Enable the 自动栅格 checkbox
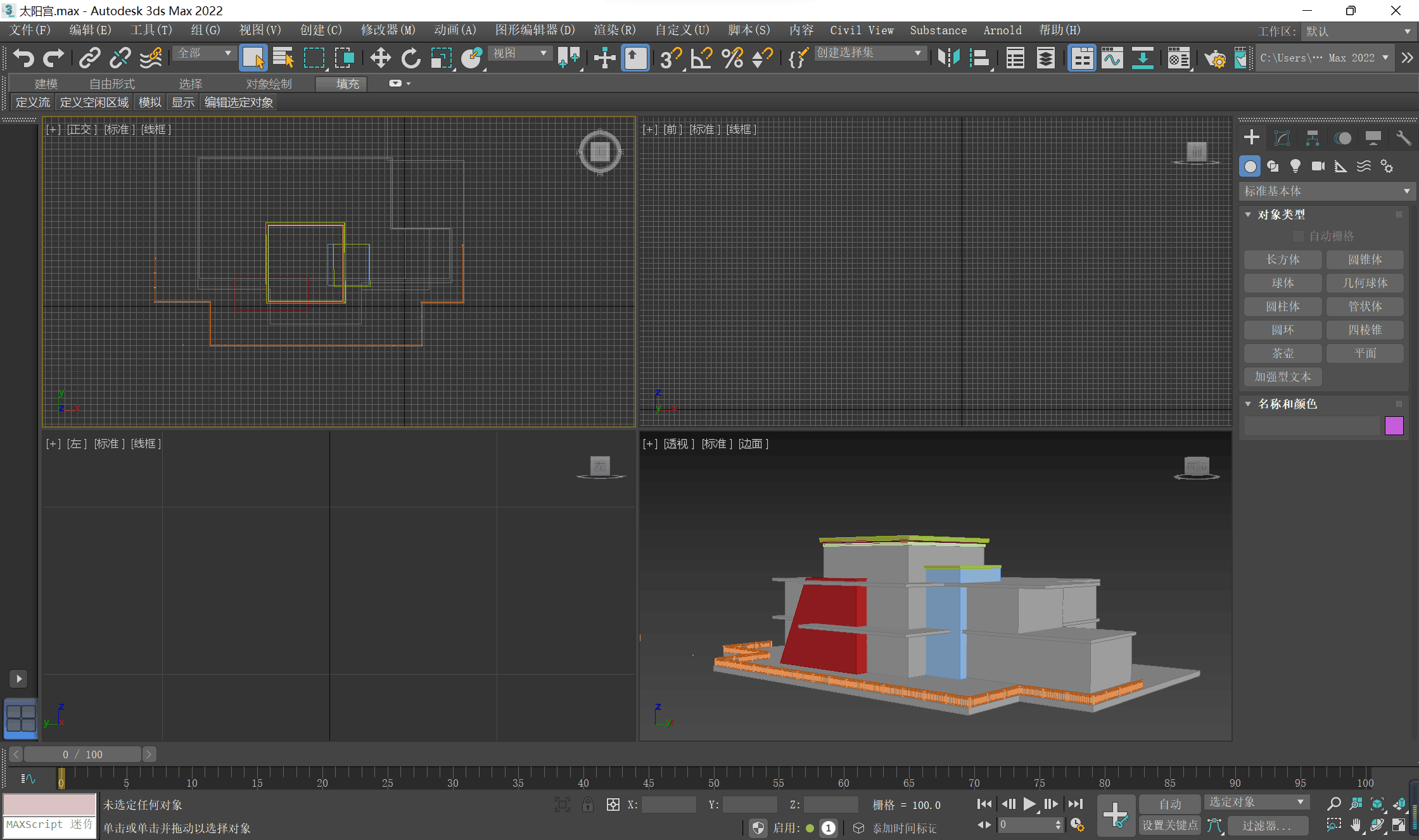The height and width of the screenshot is (840, 1419). pos(1298,236)
